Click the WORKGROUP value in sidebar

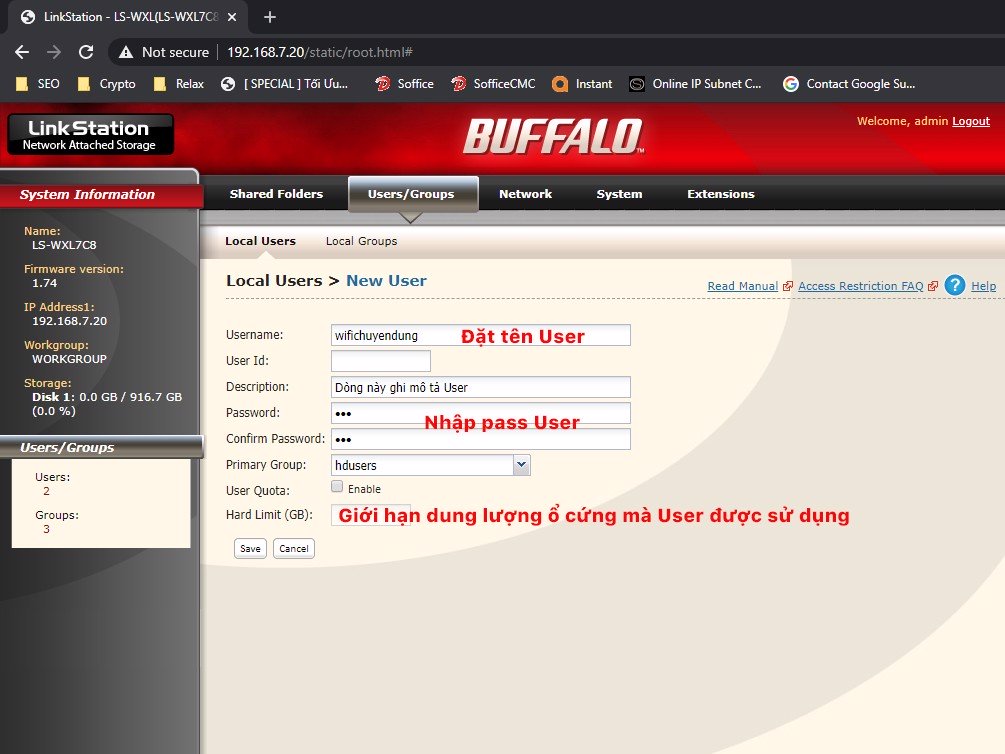pos(69,359)
